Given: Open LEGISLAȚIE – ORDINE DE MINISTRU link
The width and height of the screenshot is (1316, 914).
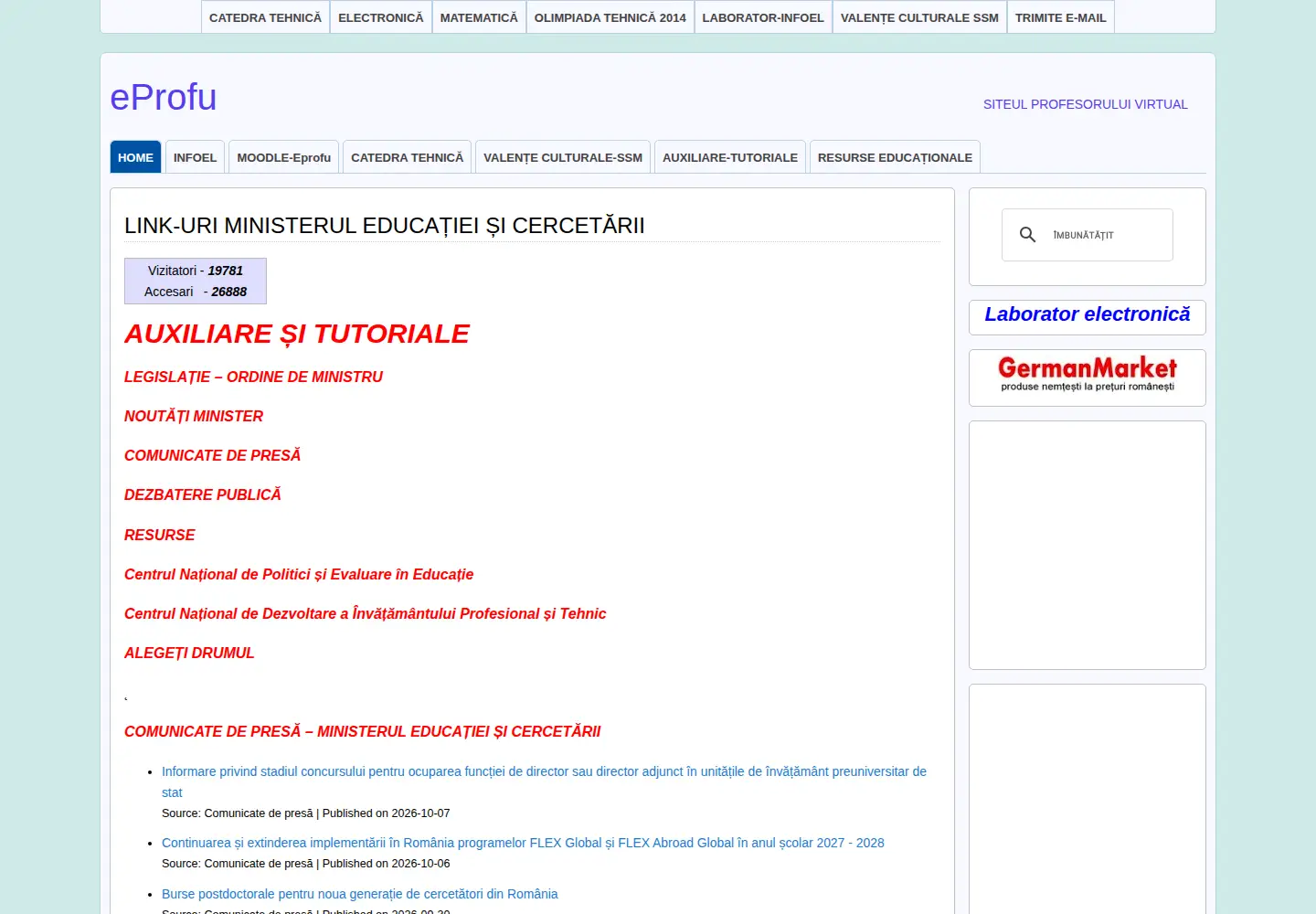Looking at the screenshot, I should pos(253,377).
